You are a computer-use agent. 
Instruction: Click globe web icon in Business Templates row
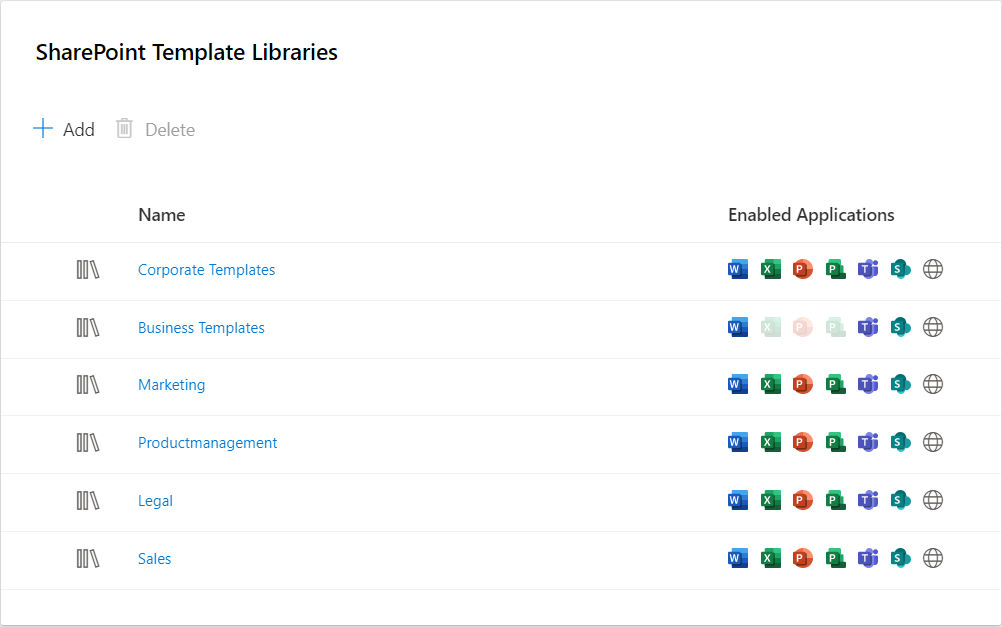(x=933, y=327)
